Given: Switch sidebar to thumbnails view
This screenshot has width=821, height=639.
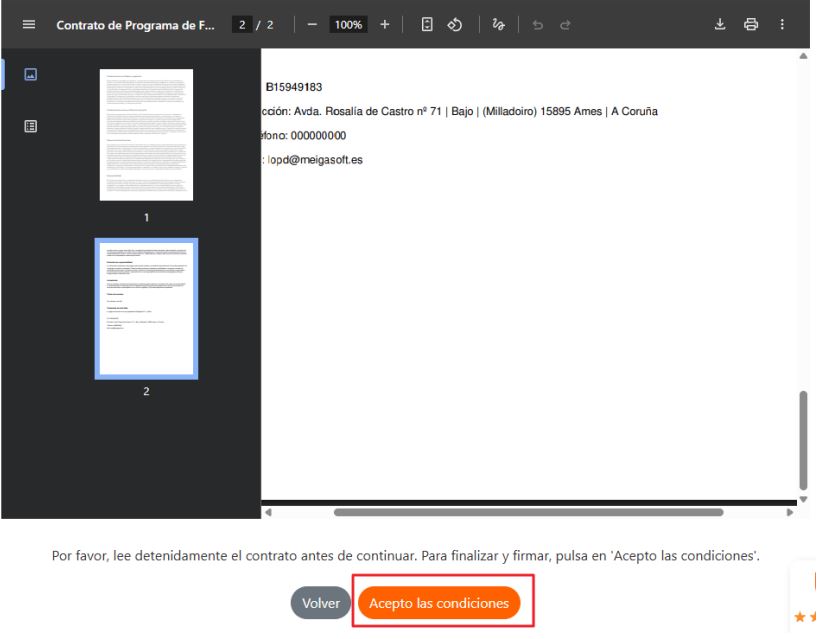Looking at the screenshot, I should click(x=30, y=74).
